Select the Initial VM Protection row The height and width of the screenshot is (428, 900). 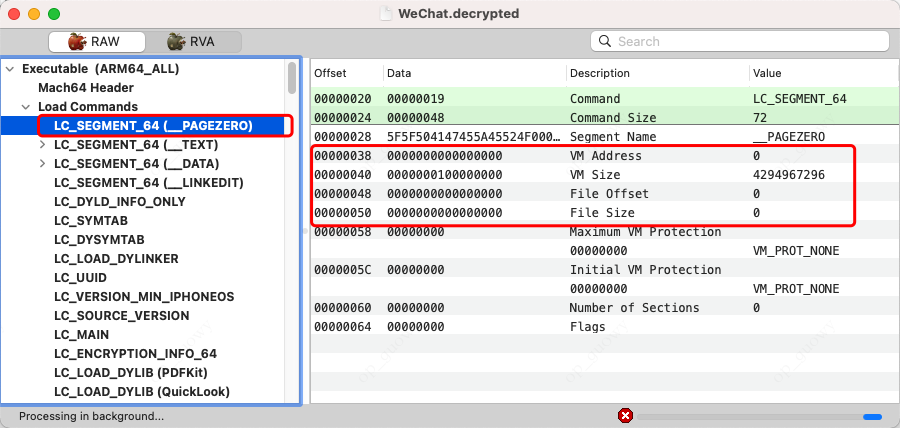point(606,270)
